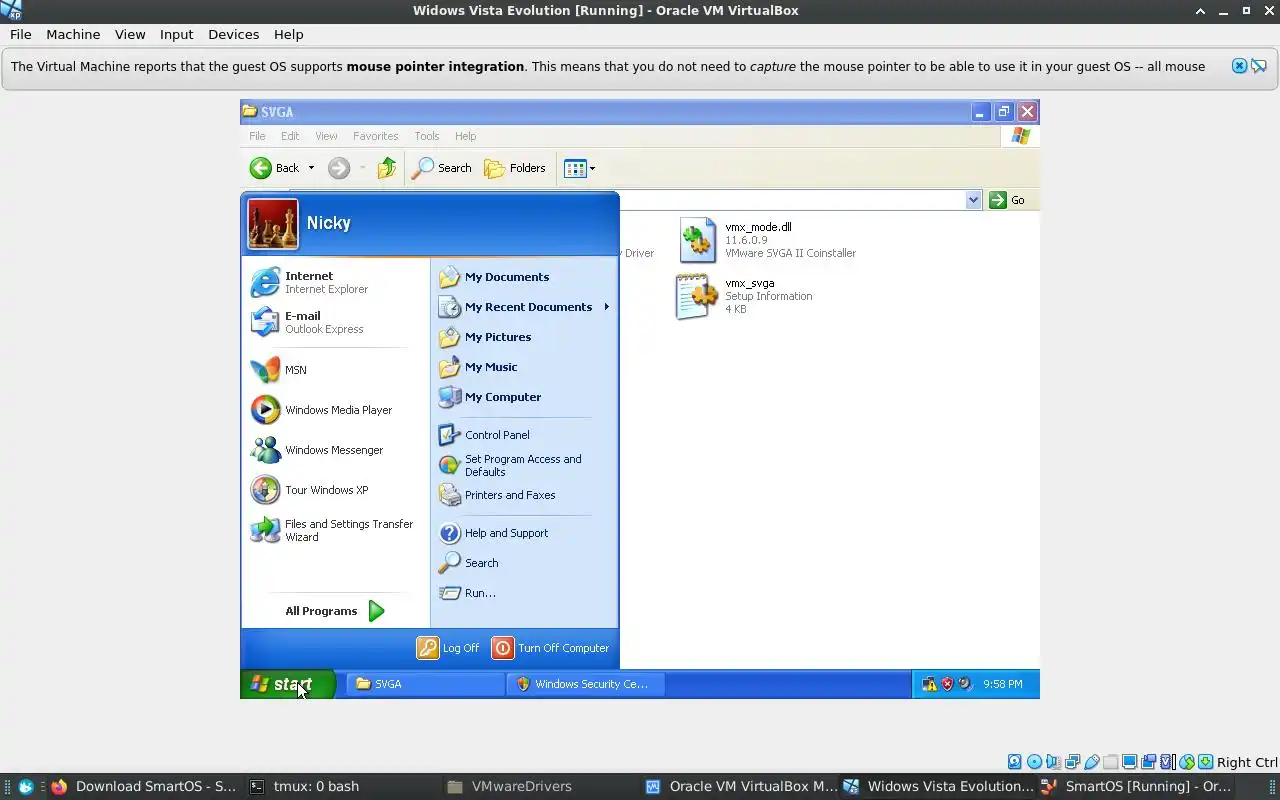Viewport: 1280px width, 800px height.
Task: Click the network warning tray icon
Action: point(929,684)
